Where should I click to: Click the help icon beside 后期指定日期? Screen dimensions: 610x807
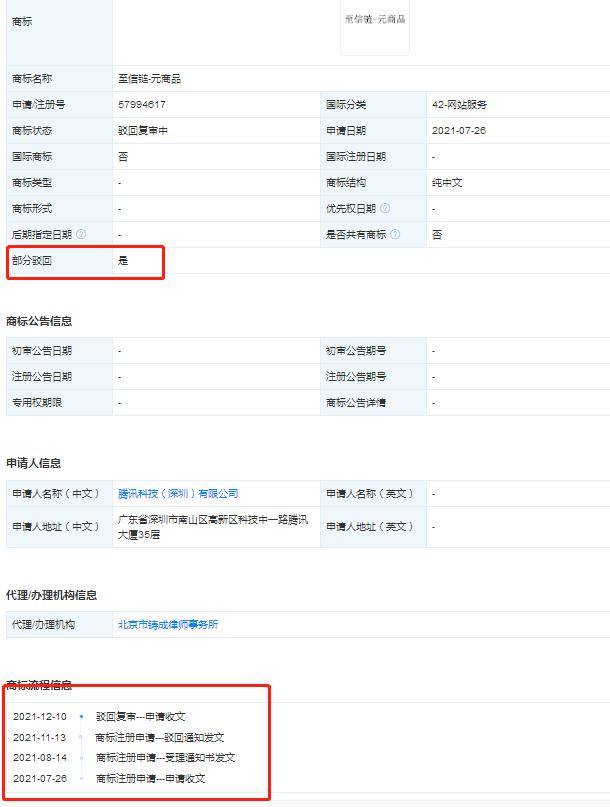81,234
